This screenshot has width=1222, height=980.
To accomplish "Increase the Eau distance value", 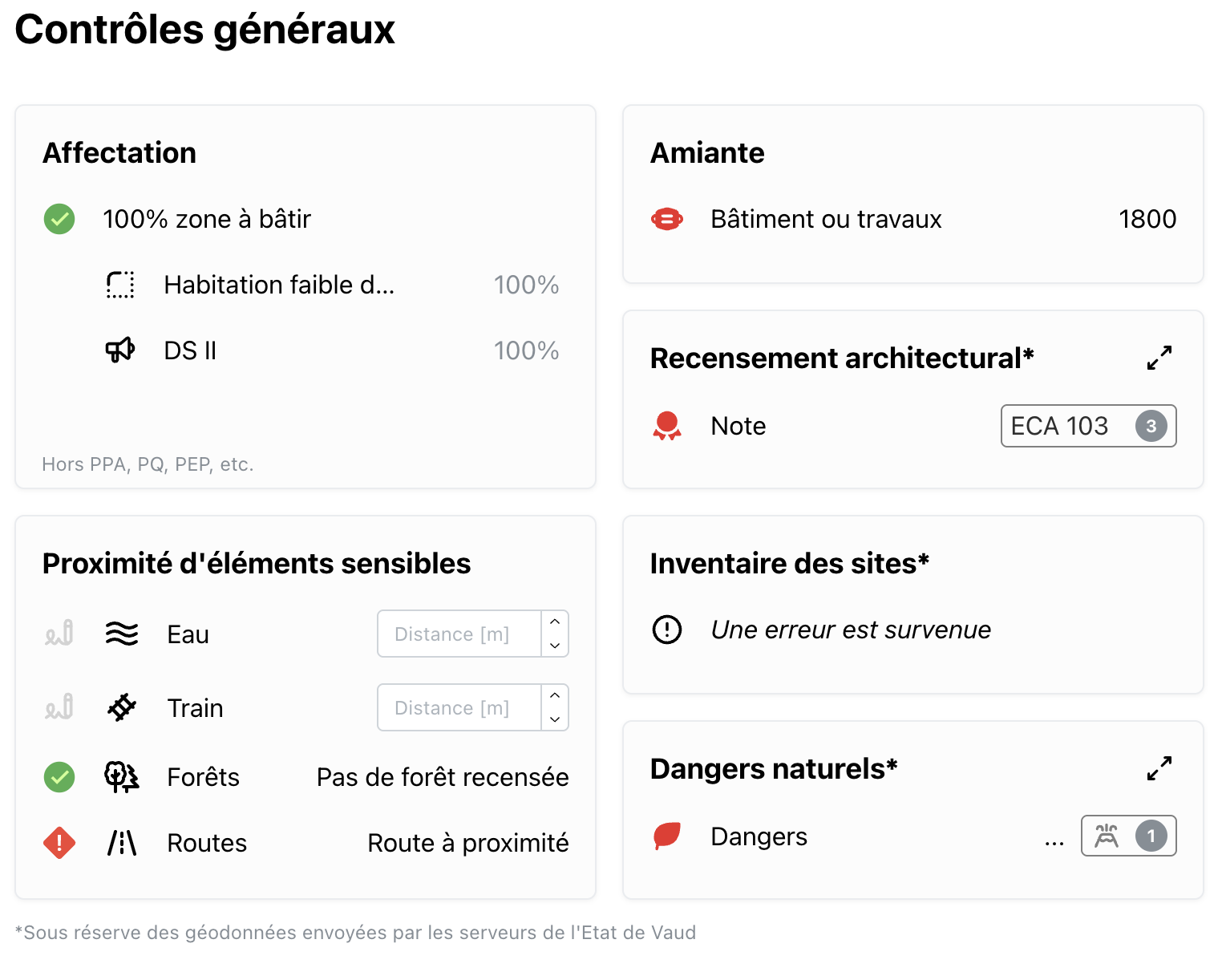I will (555, 623).
